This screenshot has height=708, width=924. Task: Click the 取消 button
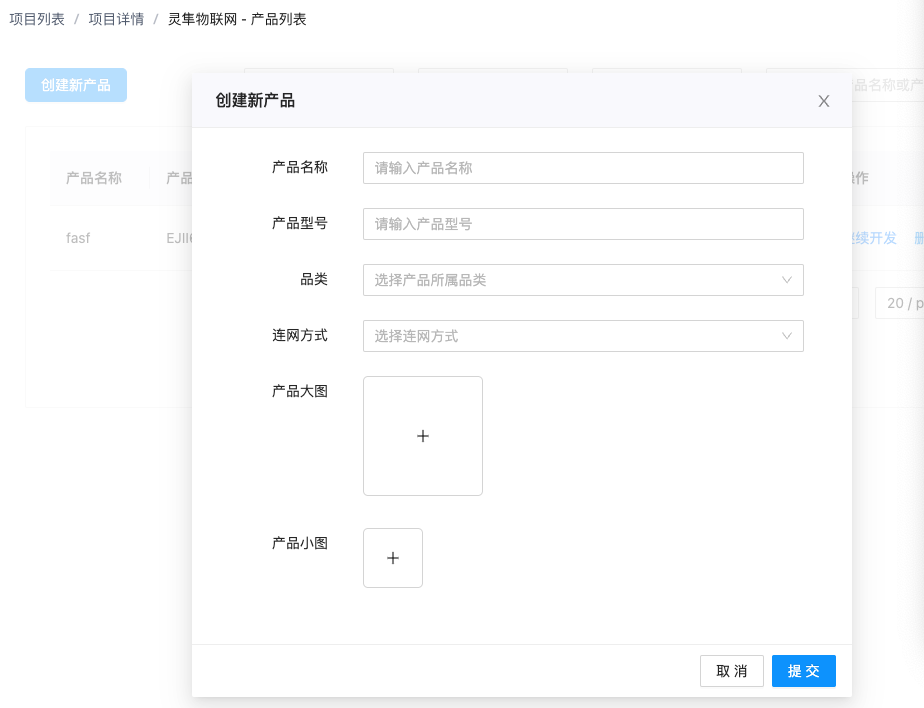731,671
